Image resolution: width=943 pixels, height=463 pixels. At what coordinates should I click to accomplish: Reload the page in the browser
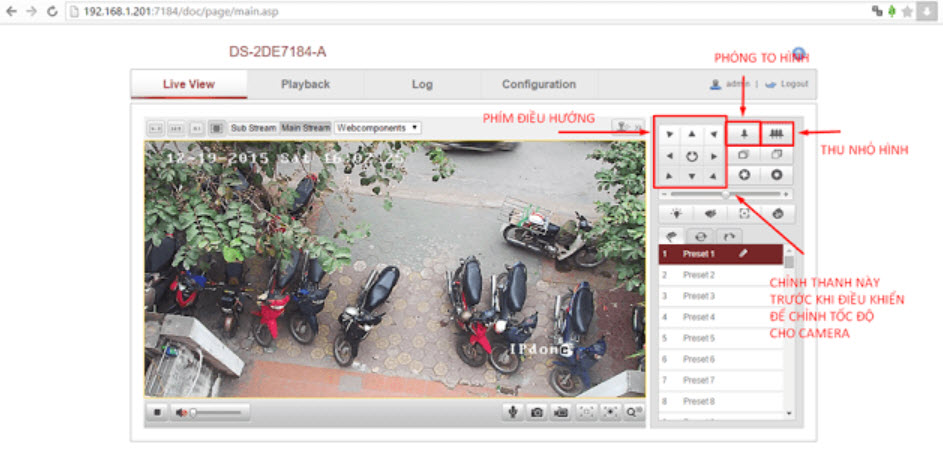tap(52, 11)
